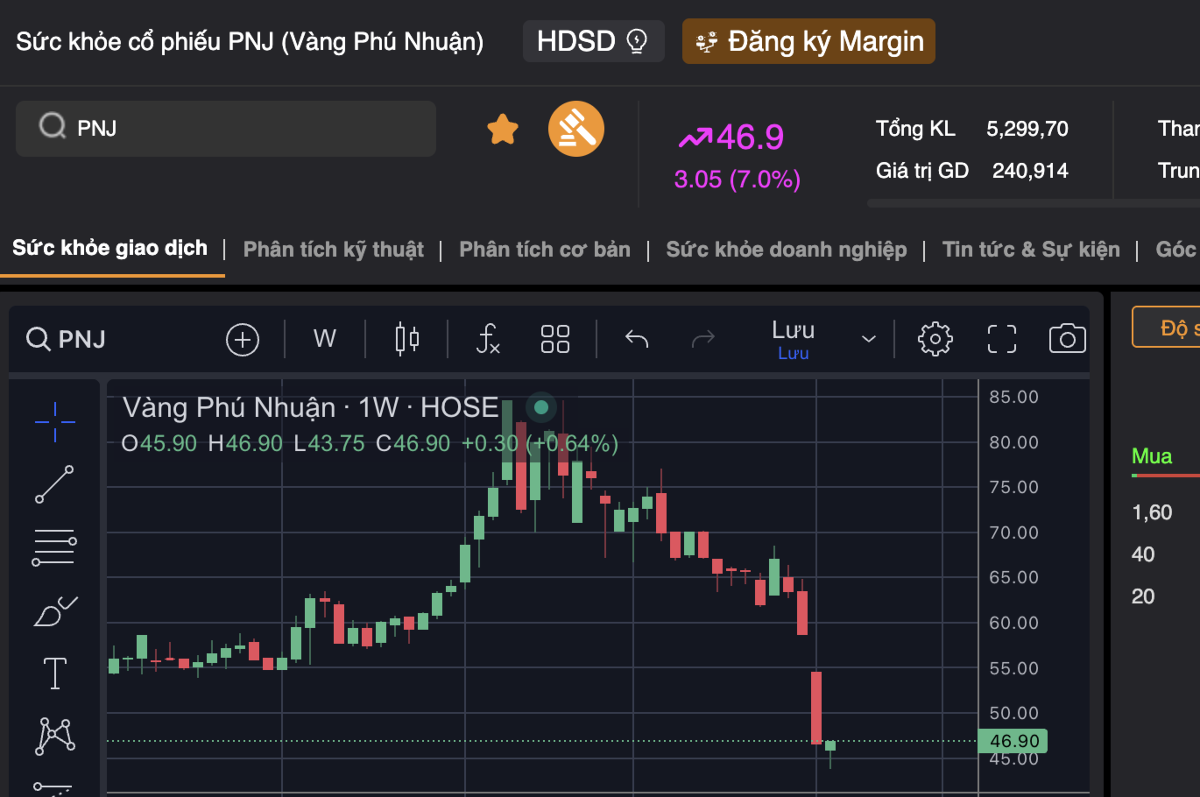This screenshot has height=797, width=1200.
Task: Click the add/compare symbol plus icon
Action: pos(242,340)
